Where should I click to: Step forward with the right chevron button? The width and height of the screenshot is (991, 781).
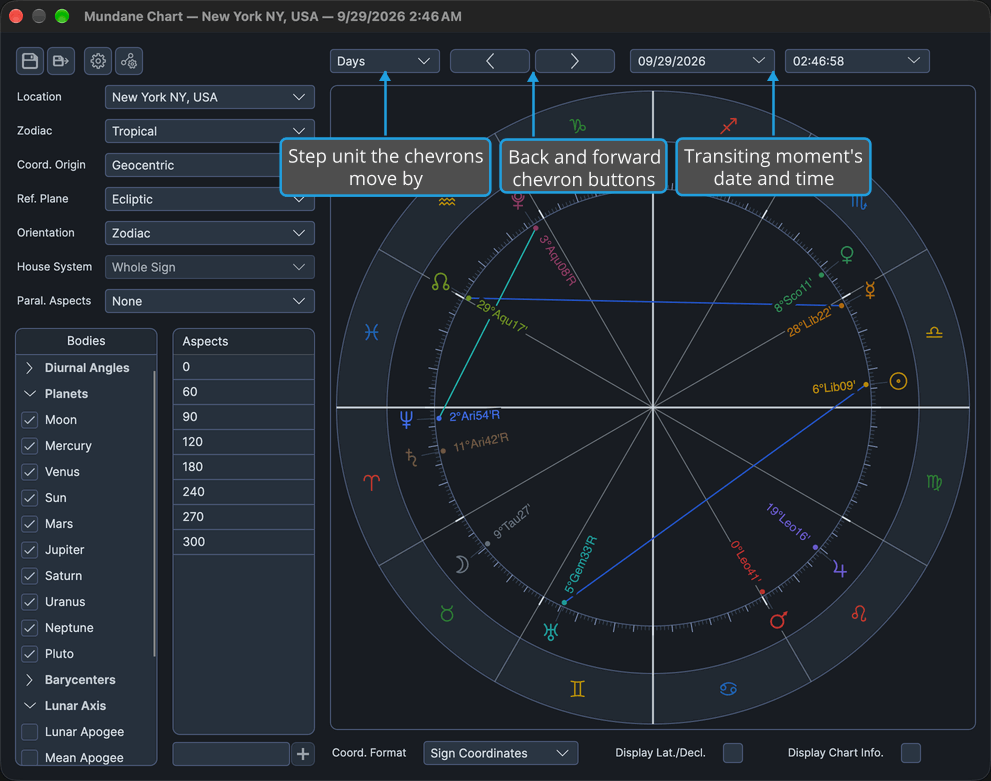575,61
